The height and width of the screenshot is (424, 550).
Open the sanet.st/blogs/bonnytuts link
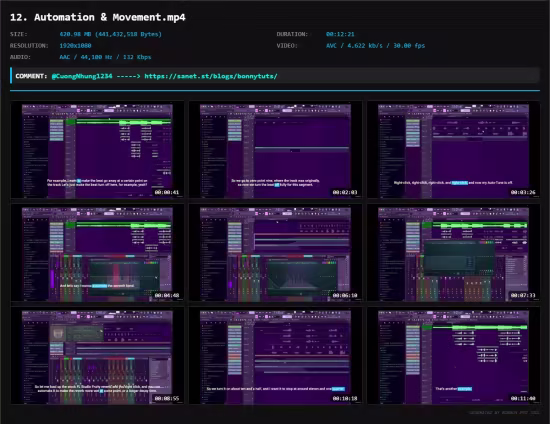coord(211,76)
